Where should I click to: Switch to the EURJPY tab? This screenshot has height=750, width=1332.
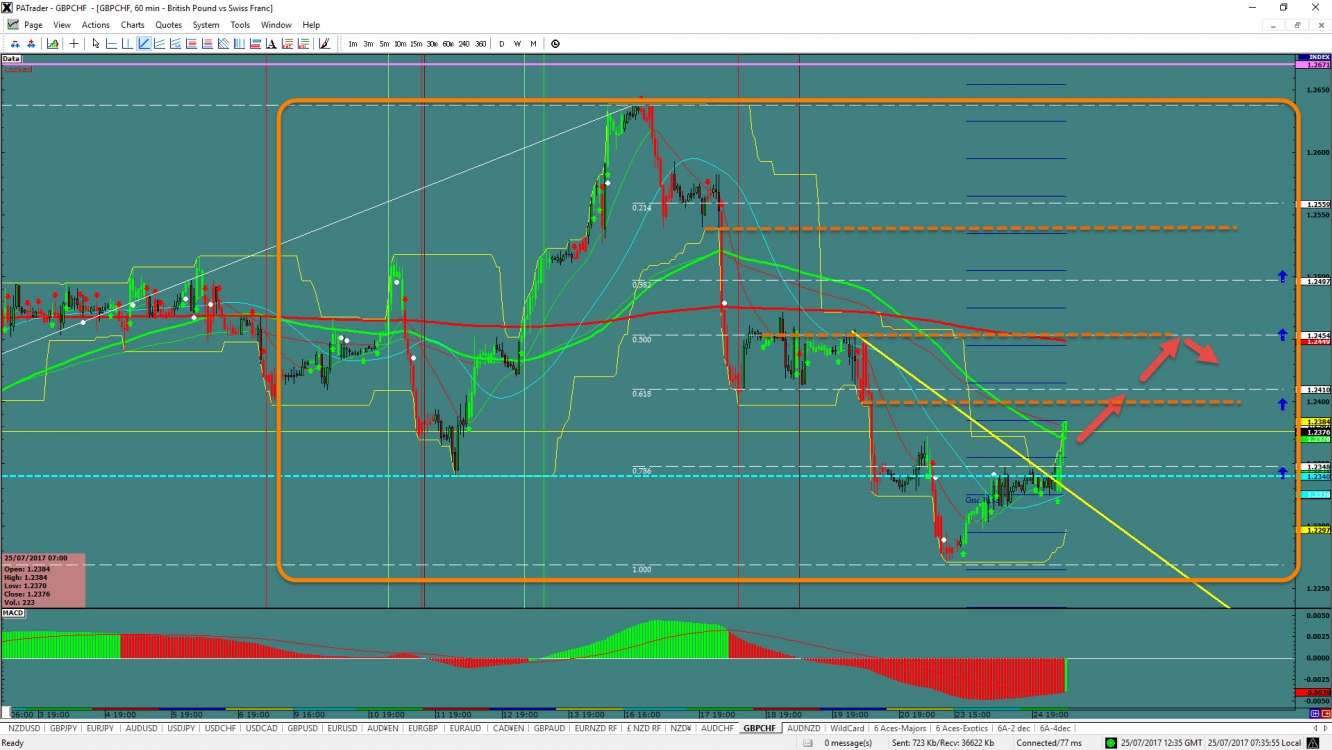click(x=100, y=728)
